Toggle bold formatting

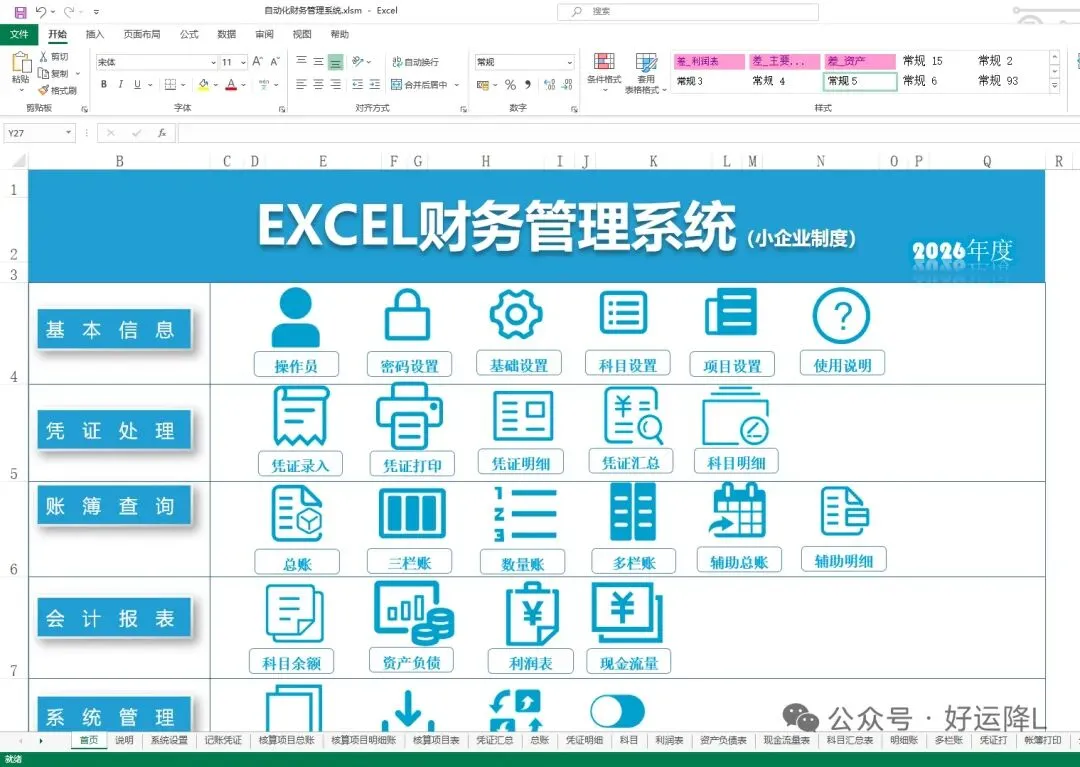pyautogui.click(x=104, y=84)
